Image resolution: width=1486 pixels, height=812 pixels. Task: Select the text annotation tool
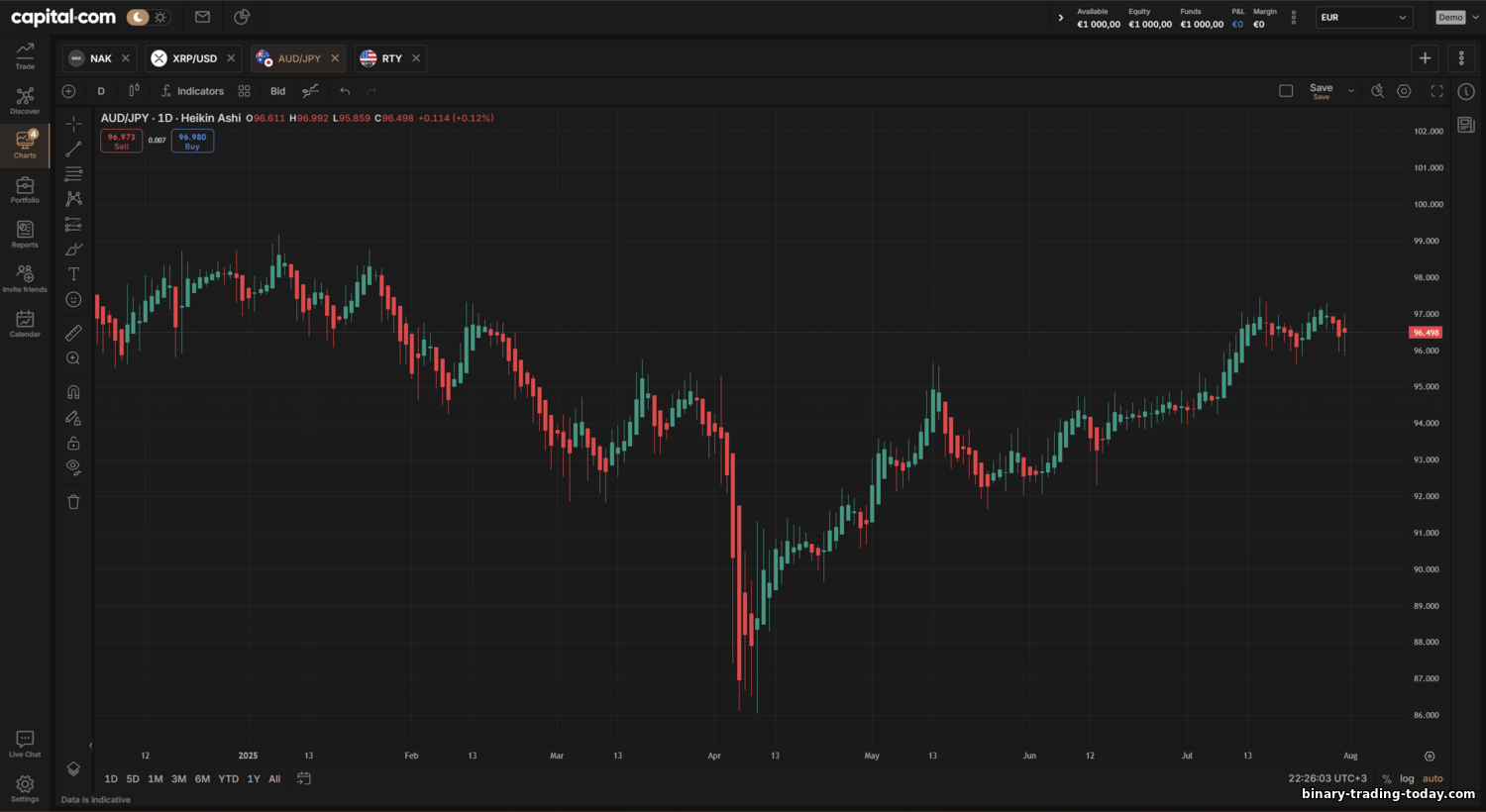[73, 274]
